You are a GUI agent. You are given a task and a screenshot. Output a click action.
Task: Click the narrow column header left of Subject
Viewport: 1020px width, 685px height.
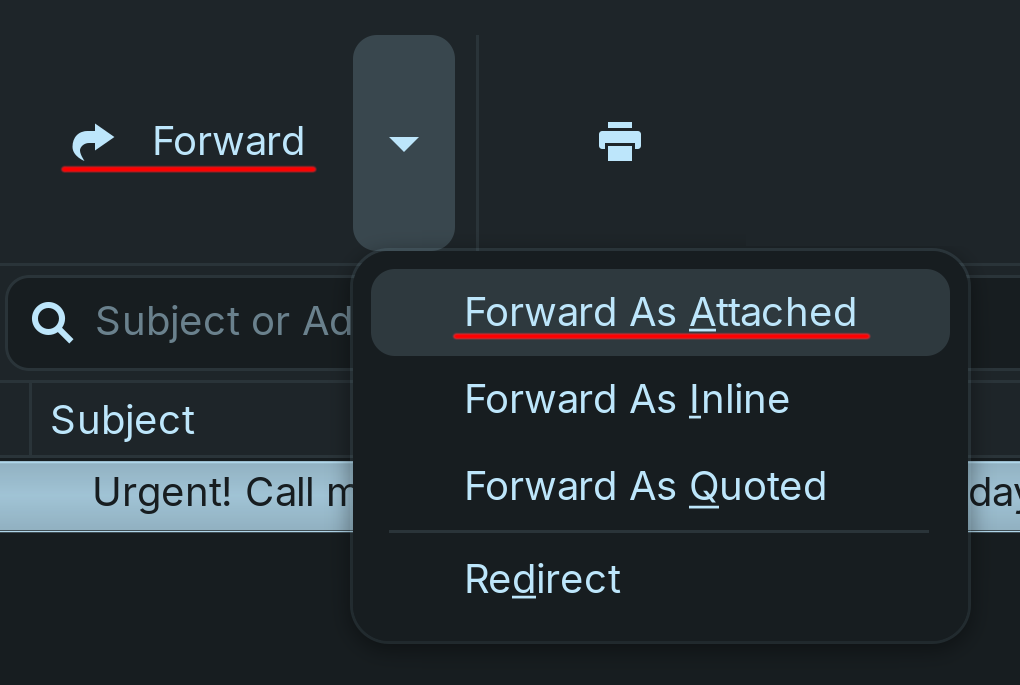click(x=14, y=420)
